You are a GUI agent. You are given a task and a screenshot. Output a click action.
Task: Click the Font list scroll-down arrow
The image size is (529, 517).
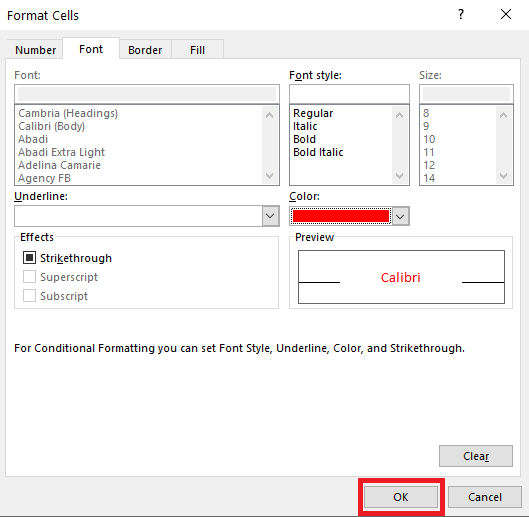[269, 176]
